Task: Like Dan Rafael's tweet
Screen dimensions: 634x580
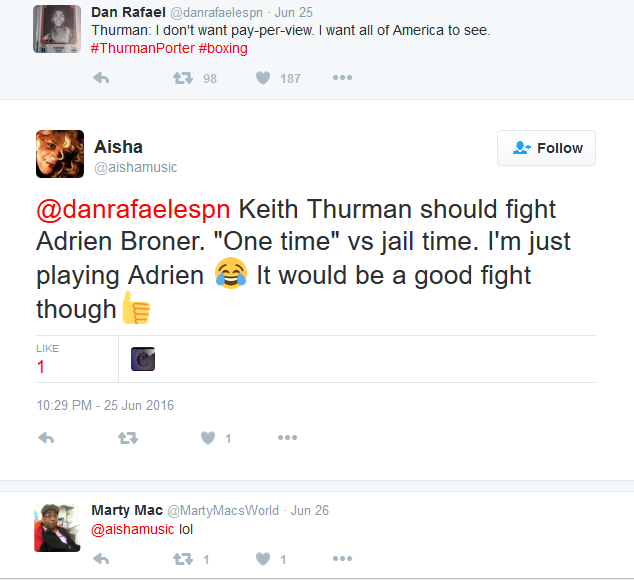Action: click(263, 78)
